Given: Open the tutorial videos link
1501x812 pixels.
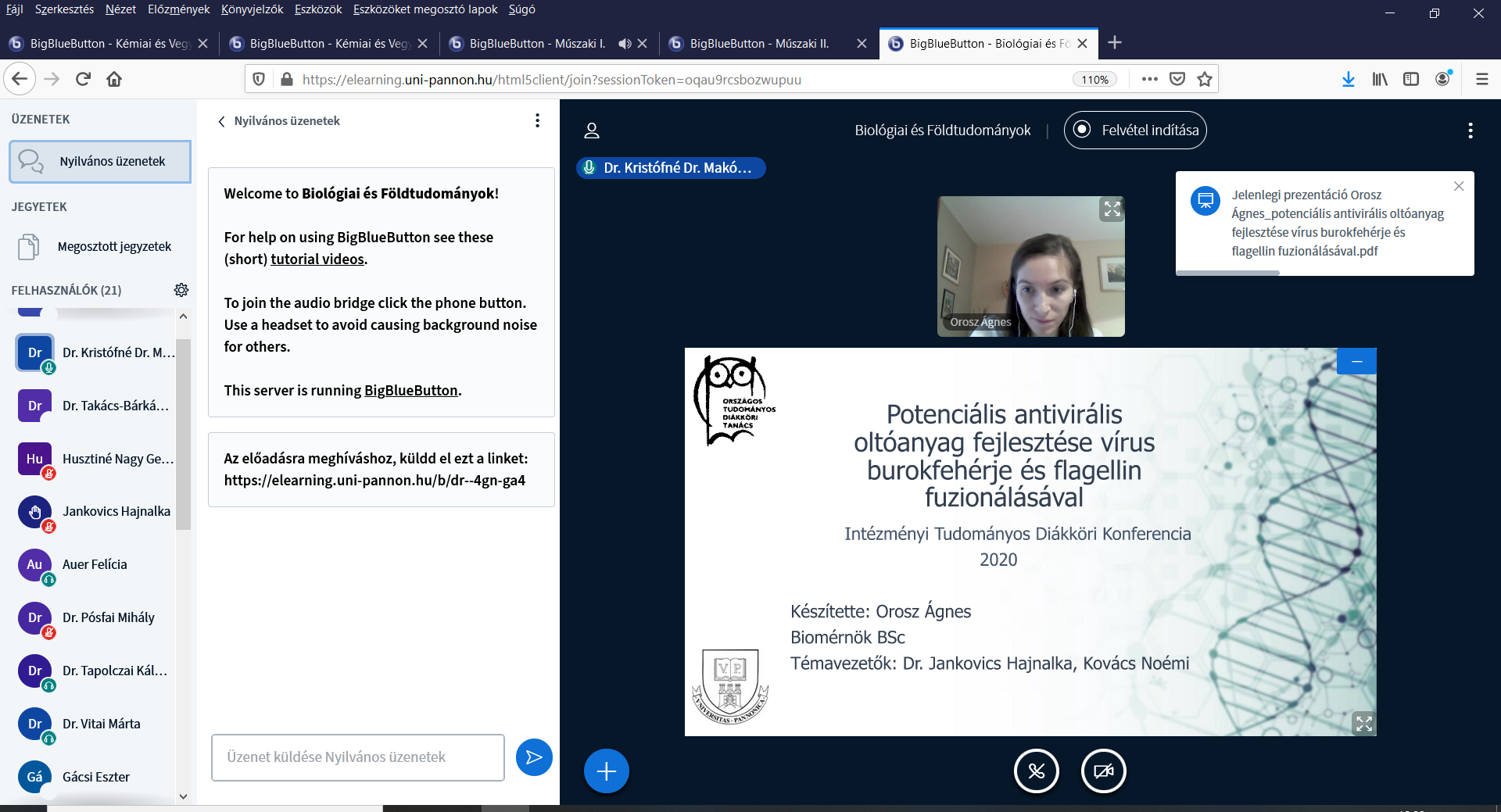Looking at the screenshot, I should 317,259.
